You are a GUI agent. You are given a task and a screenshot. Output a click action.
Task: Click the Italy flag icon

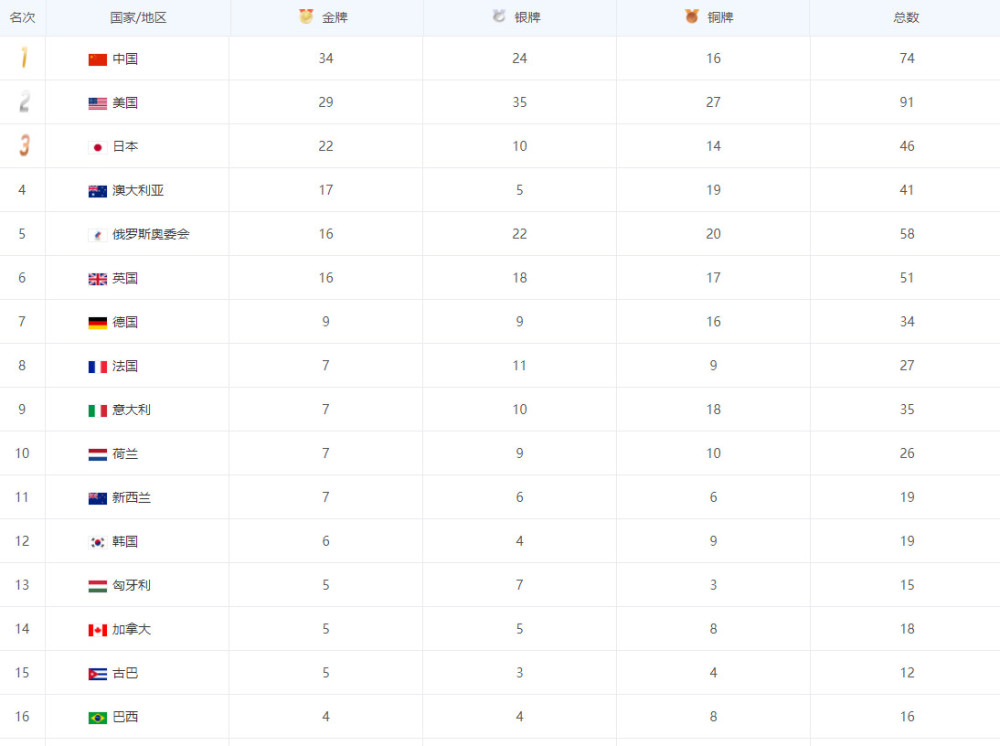click(x=98, y=411)
